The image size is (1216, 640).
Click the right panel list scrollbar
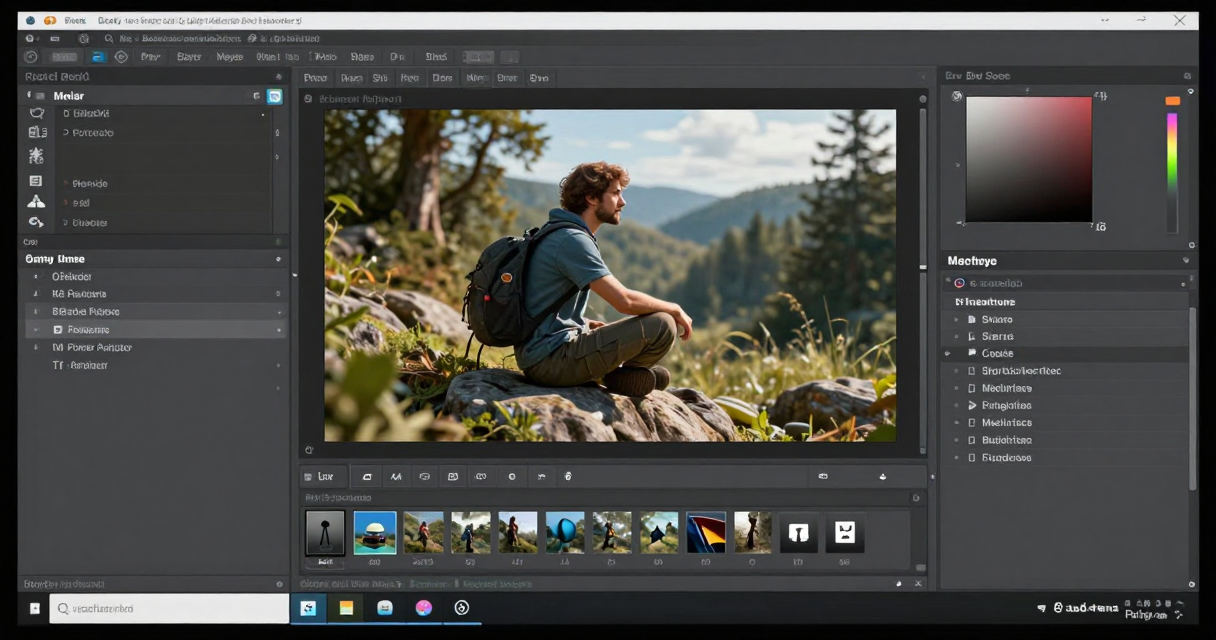pos(1192,397)
